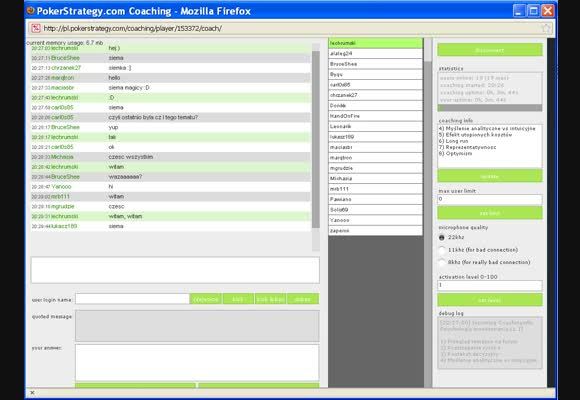Click the set level button
Image resolution: width=580 pixels, height=400 pixels.
click(x=490, y=300)
